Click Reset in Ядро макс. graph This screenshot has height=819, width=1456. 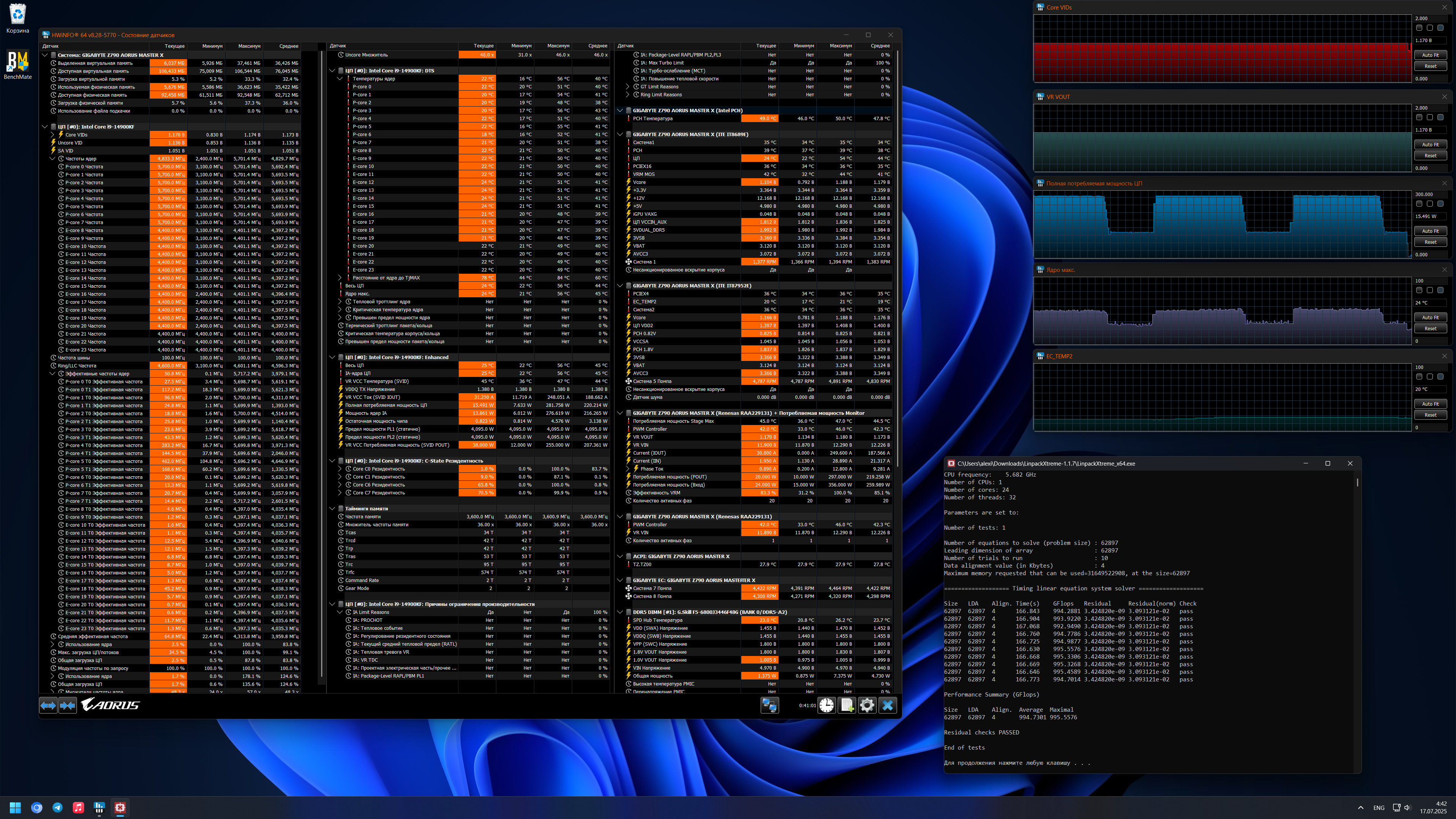(1430, 328)
